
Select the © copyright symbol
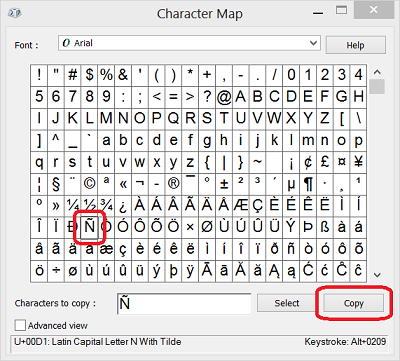[89, 184]
